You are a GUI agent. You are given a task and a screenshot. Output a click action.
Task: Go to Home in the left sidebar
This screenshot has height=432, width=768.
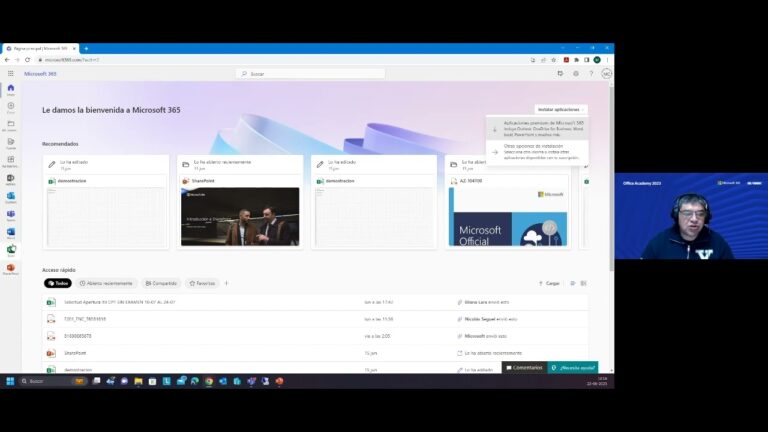point(11,90)
